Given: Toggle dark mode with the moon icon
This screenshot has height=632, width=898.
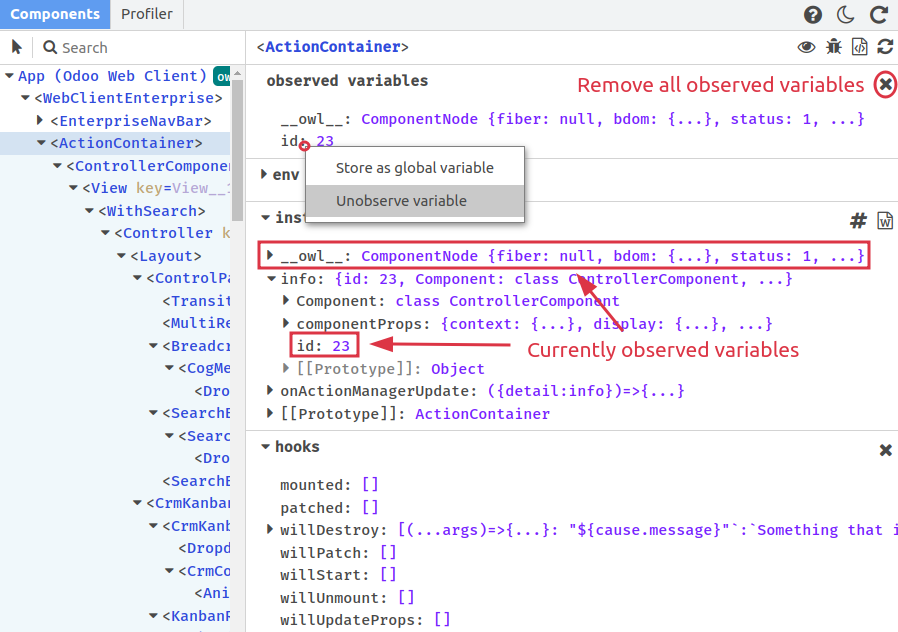Looking at the screenshot, I should pyautogui.click(x=846, y=15).
